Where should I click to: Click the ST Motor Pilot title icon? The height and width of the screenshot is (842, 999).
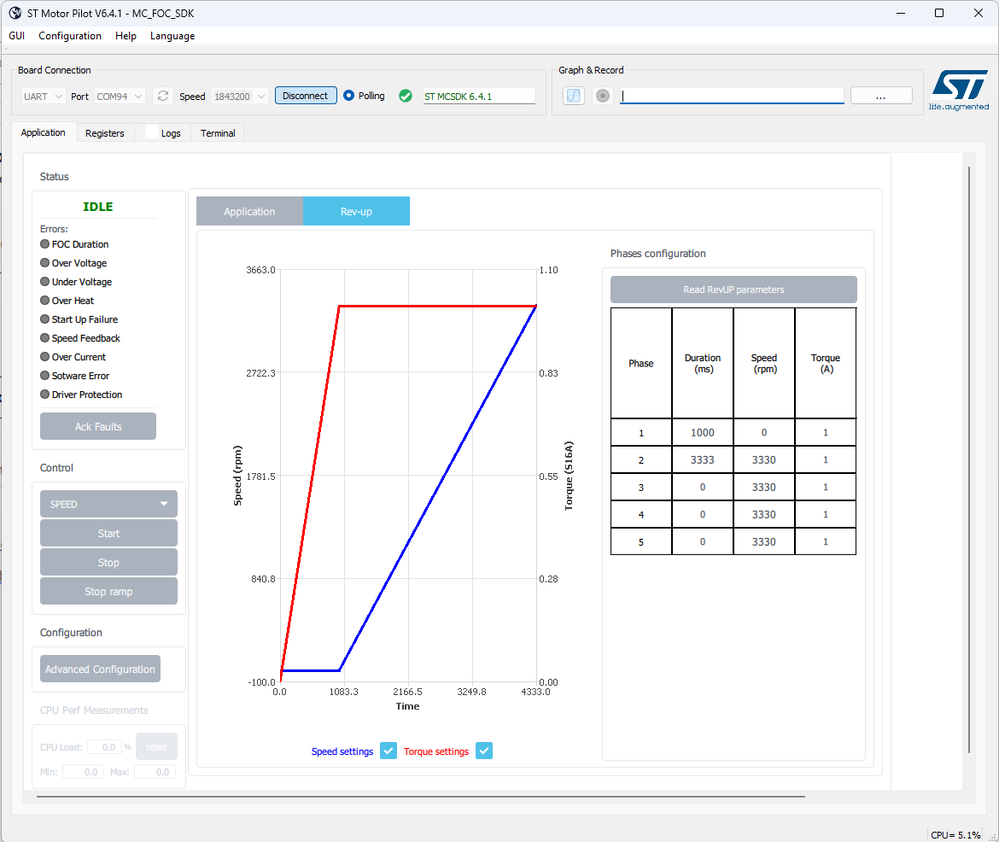click(15, 13)
